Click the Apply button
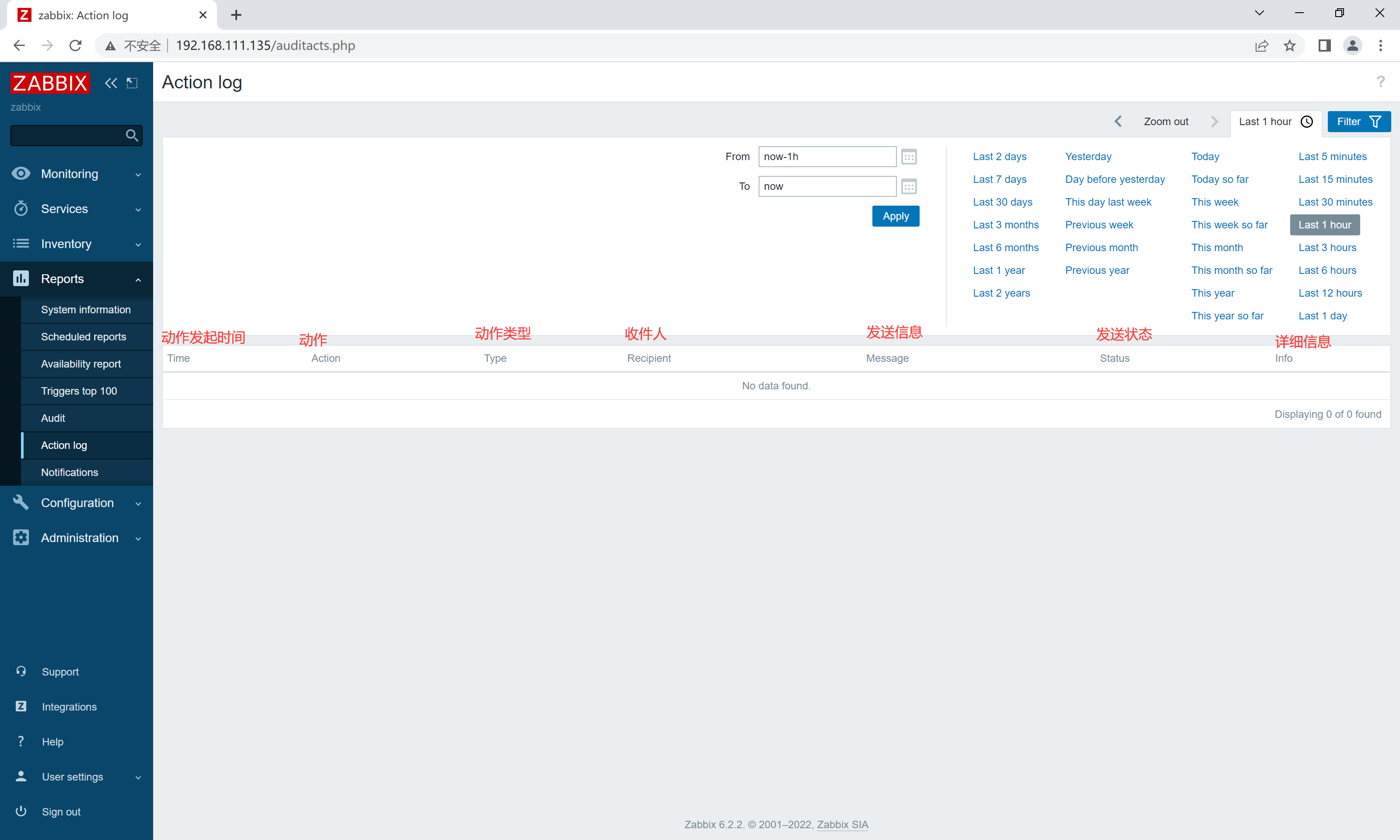 (896, 216)
